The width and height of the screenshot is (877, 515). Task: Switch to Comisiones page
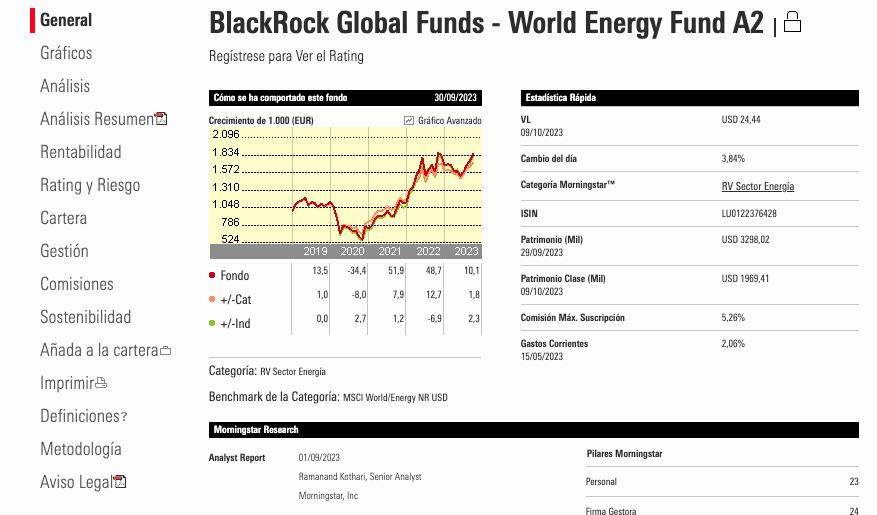tap(77, 284)
